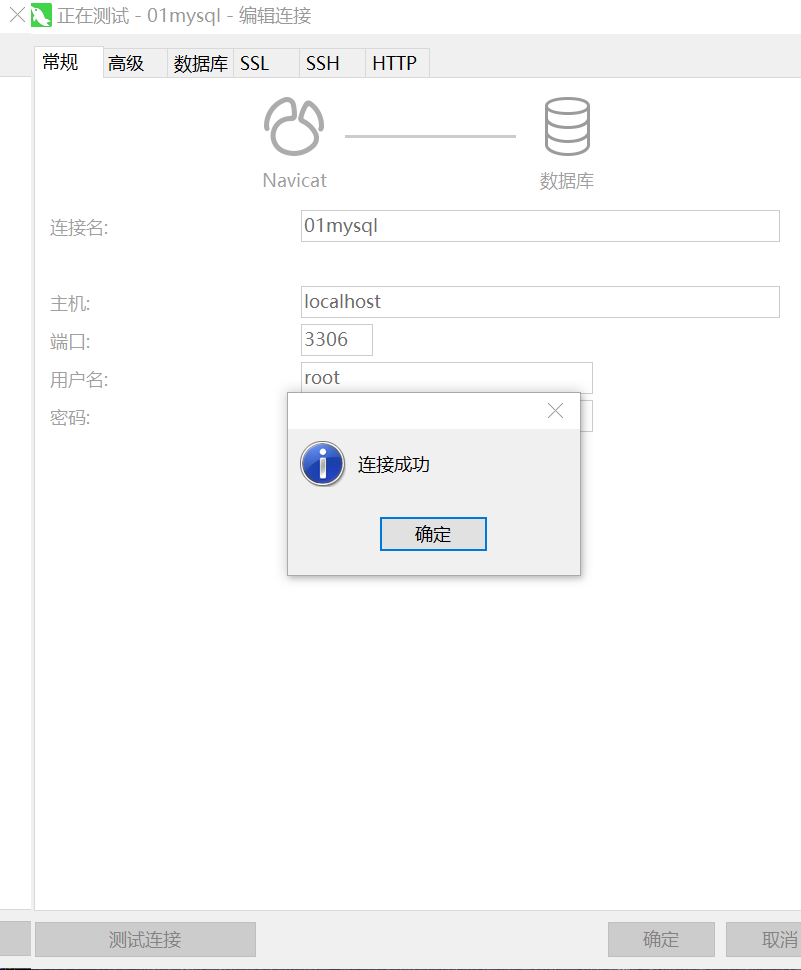Click the blue information icon in the dialog
The width and height of the screenshot is (801, 970).
322,463
